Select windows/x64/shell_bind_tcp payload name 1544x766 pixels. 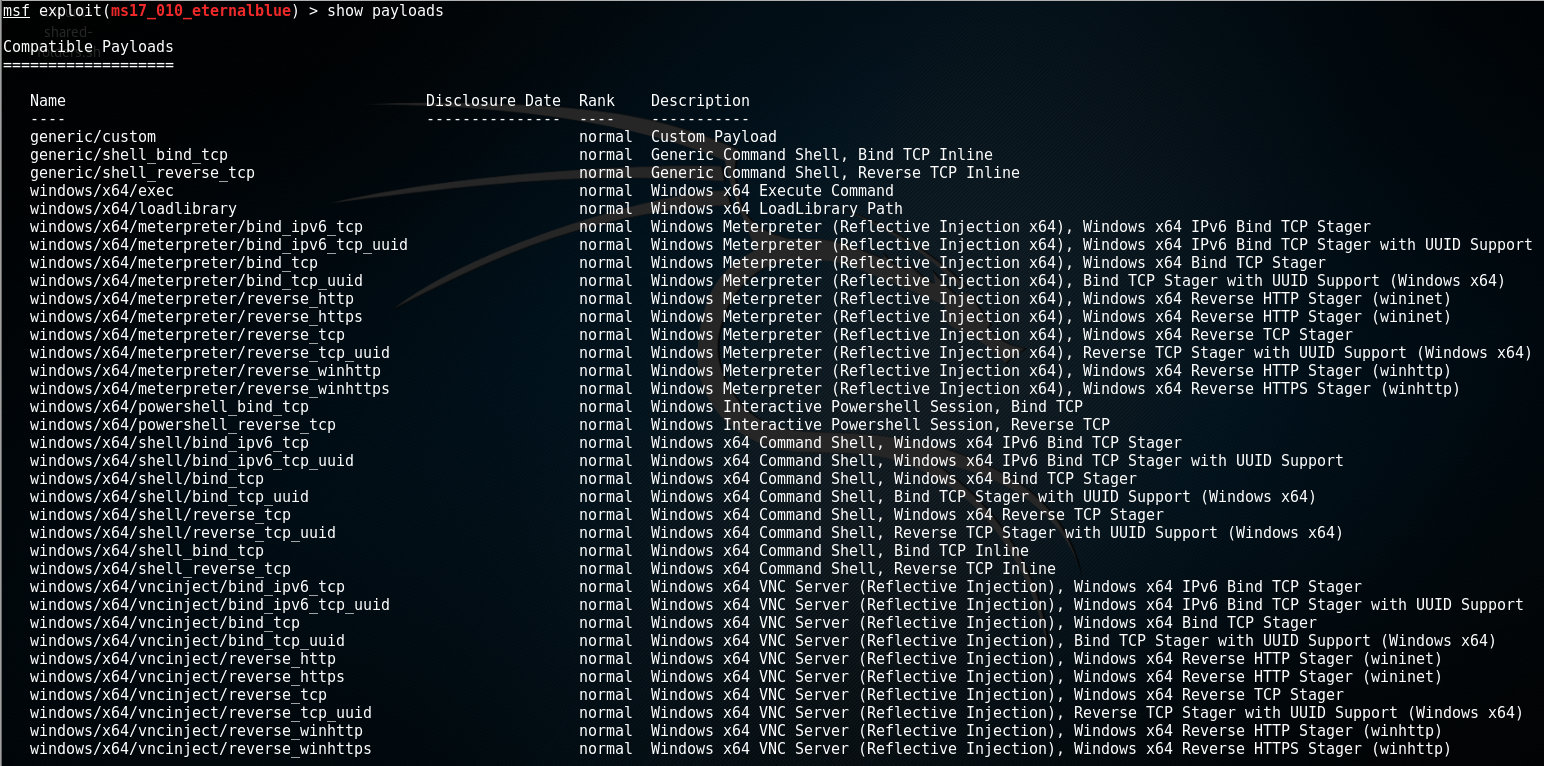click(x=147, y=551)
